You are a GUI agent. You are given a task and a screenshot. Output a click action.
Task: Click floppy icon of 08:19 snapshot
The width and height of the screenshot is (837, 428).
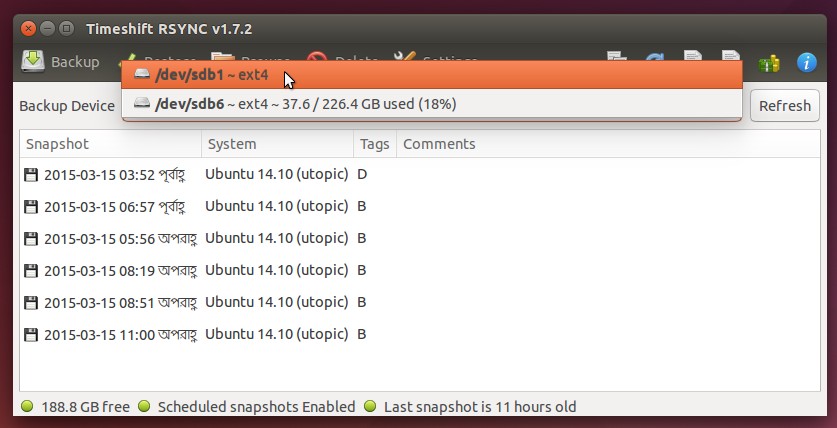[31, 271]
